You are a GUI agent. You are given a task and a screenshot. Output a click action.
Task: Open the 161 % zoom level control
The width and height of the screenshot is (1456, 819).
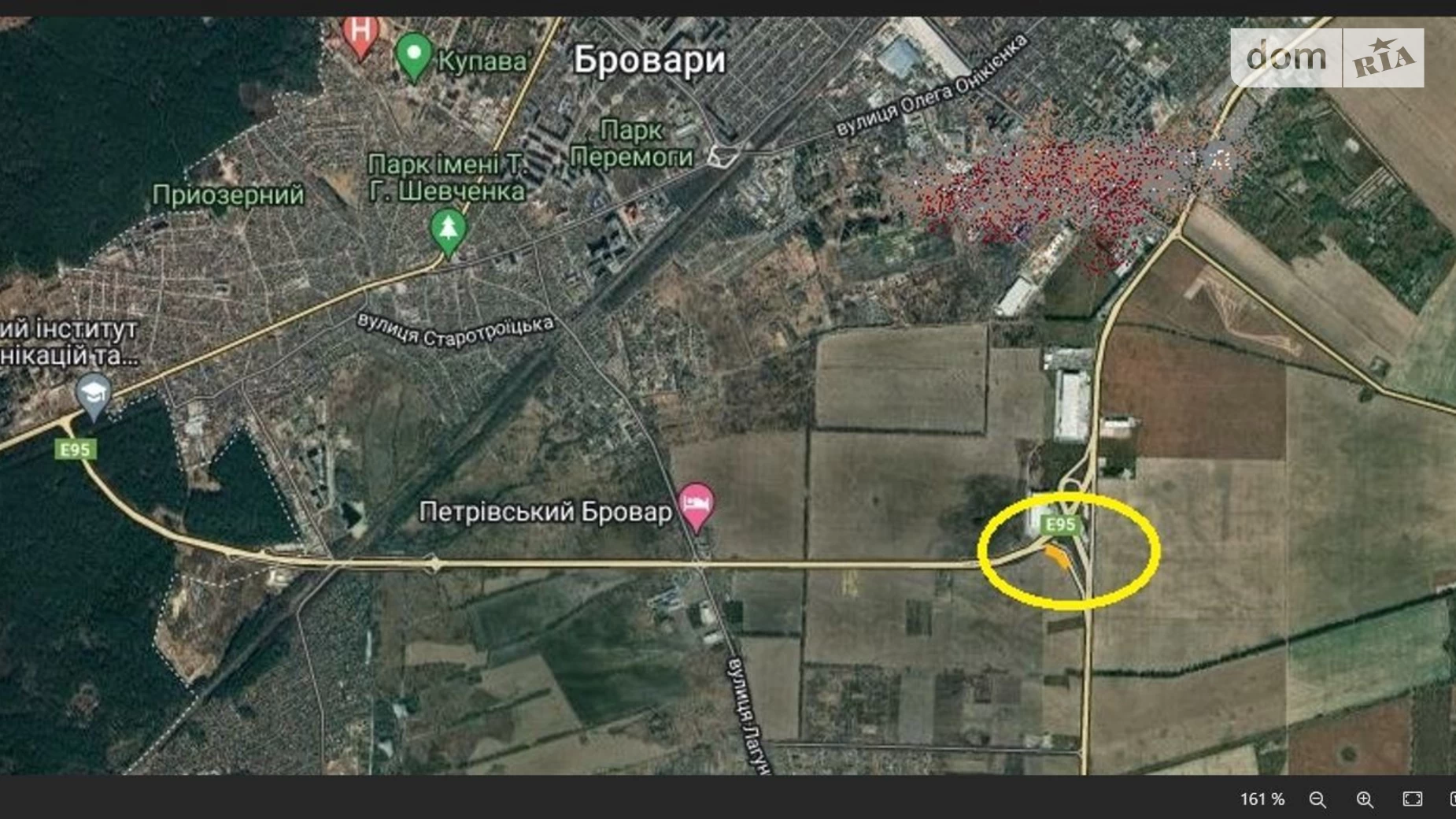coord(1262,799)
